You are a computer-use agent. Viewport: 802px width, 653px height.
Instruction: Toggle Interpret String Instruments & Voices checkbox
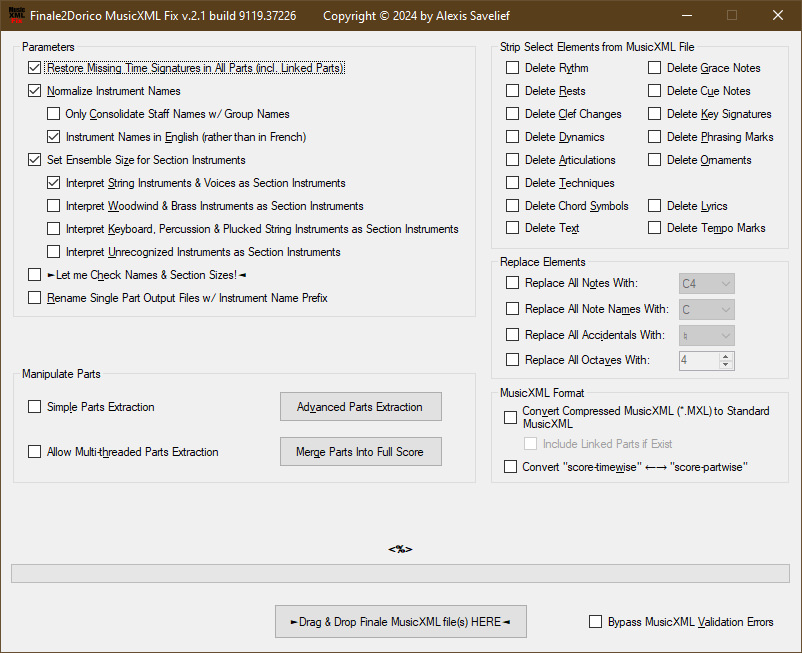coord(53,183)
